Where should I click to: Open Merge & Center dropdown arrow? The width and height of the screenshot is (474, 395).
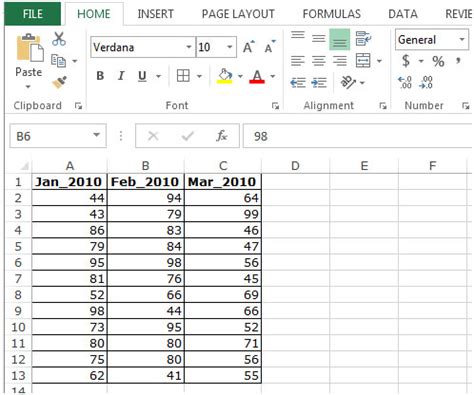[379, 61]
